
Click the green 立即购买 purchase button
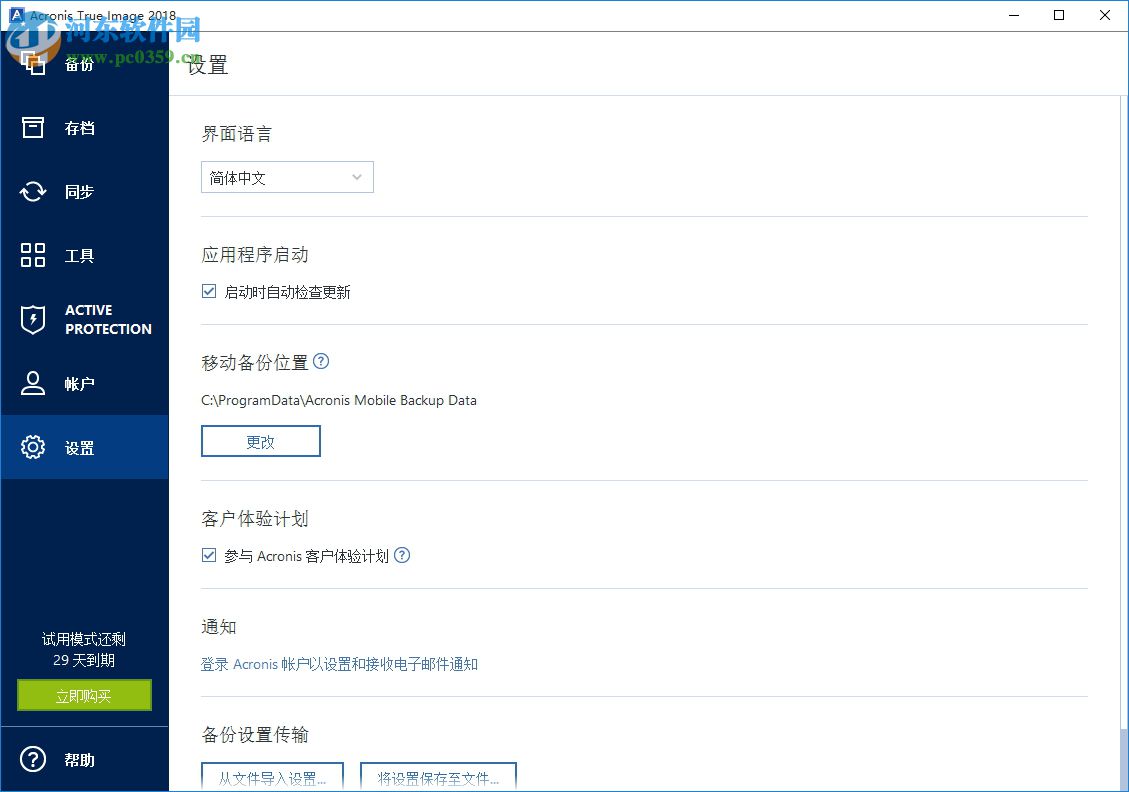[x=84, y=695]
